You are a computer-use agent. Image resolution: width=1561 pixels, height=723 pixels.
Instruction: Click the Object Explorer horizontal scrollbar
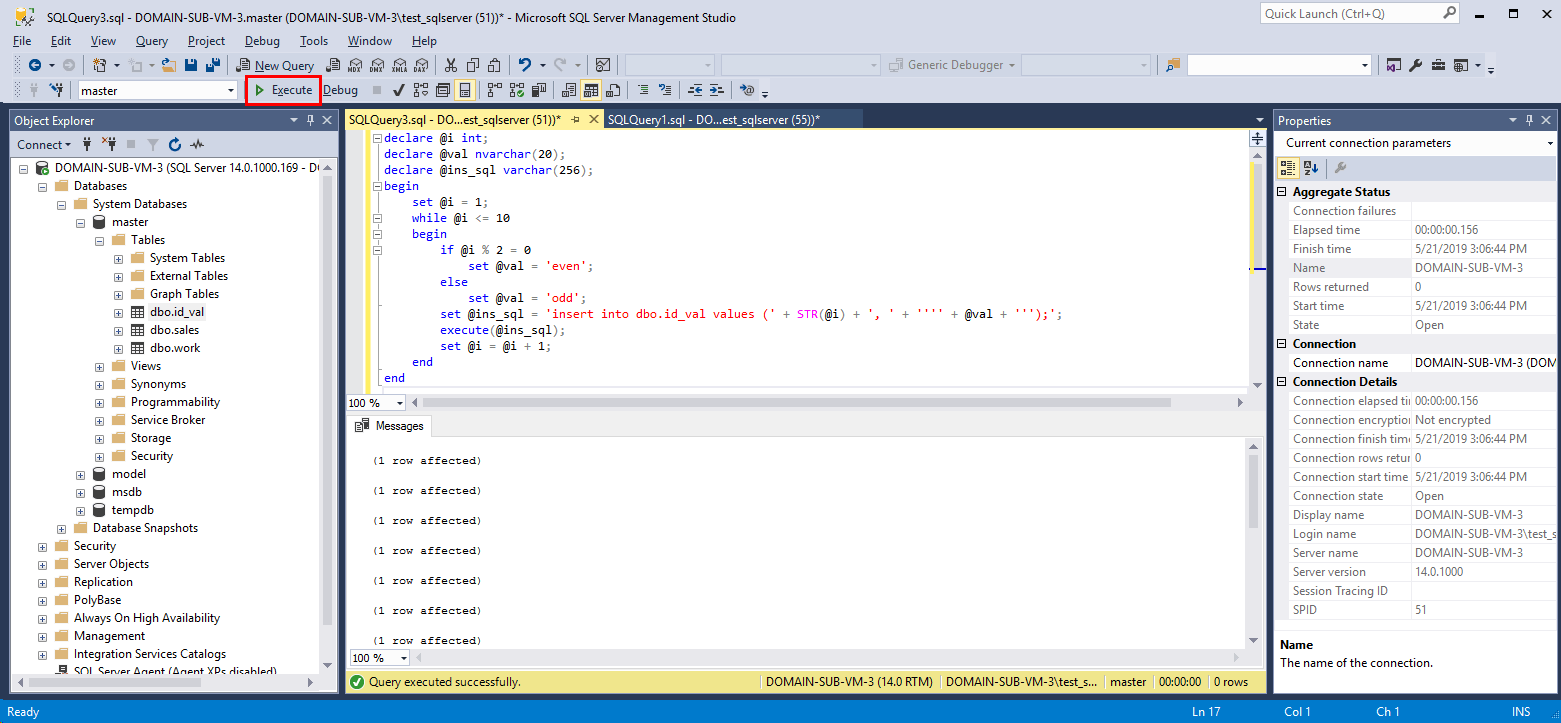(x=167, y=683)
